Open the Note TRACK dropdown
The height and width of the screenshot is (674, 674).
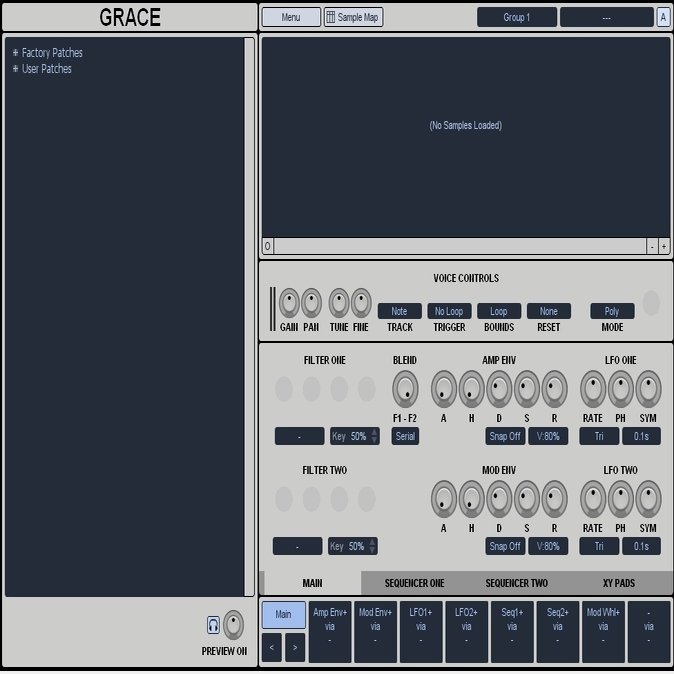point(399,311)
